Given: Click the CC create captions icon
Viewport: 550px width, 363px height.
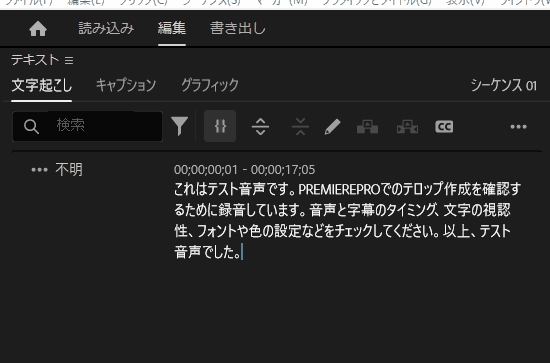Looking at the screenshot, I should pos(444,127).
